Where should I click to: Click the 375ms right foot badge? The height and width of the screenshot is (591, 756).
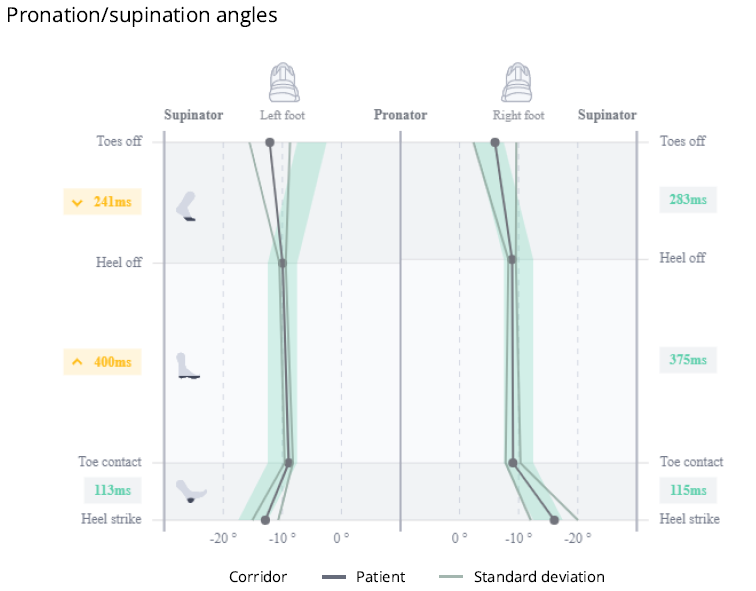tap(688, 360)
